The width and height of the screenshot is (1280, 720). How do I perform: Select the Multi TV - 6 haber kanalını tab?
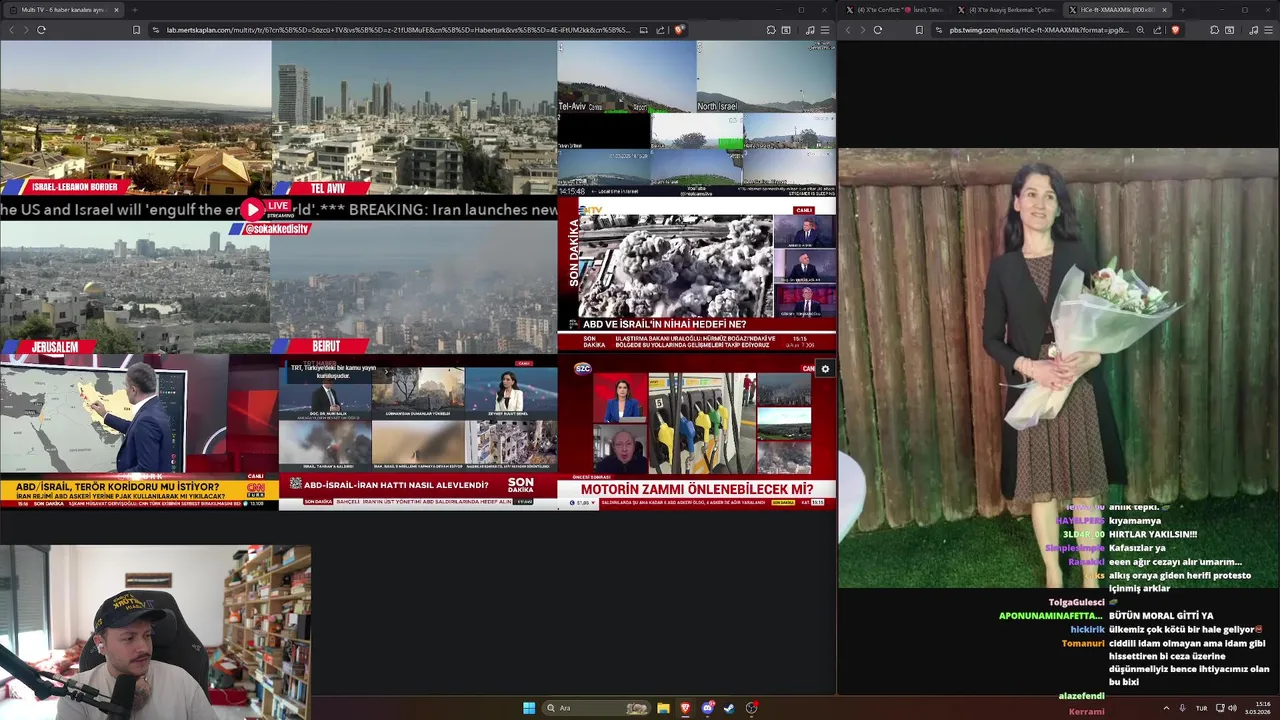point(62,10)
